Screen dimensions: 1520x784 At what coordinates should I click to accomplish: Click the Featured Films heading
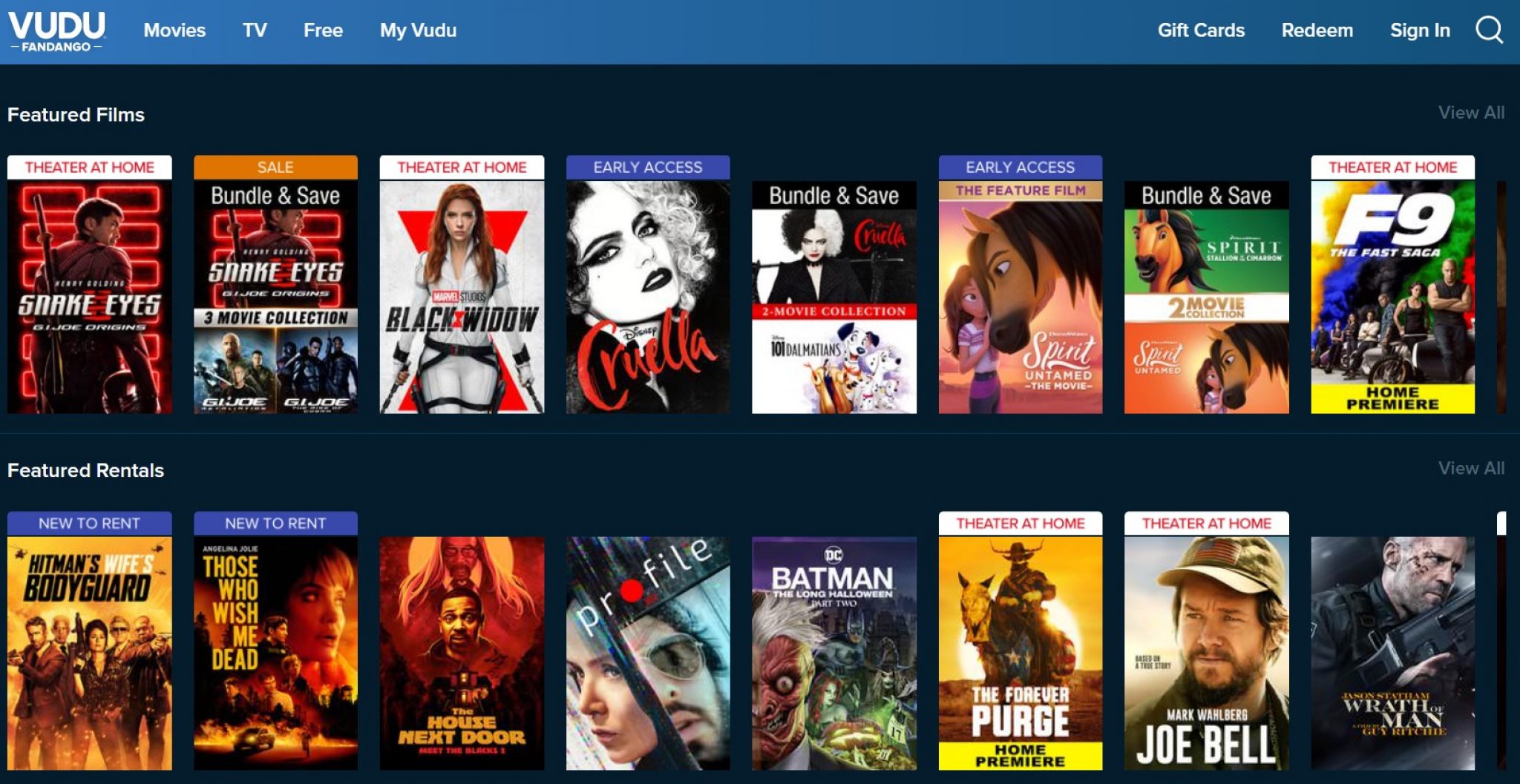[76, 114]
